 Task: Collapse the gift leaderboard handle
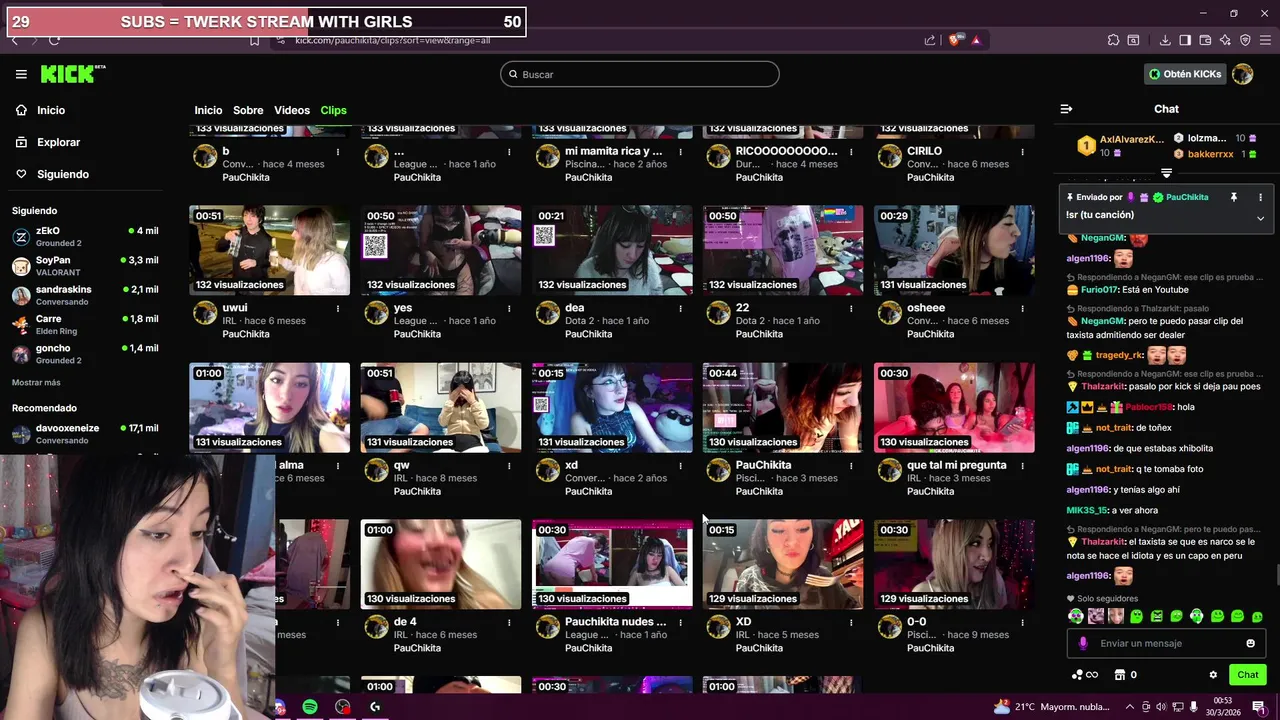pyautogui.click(x=1166, y=173)
